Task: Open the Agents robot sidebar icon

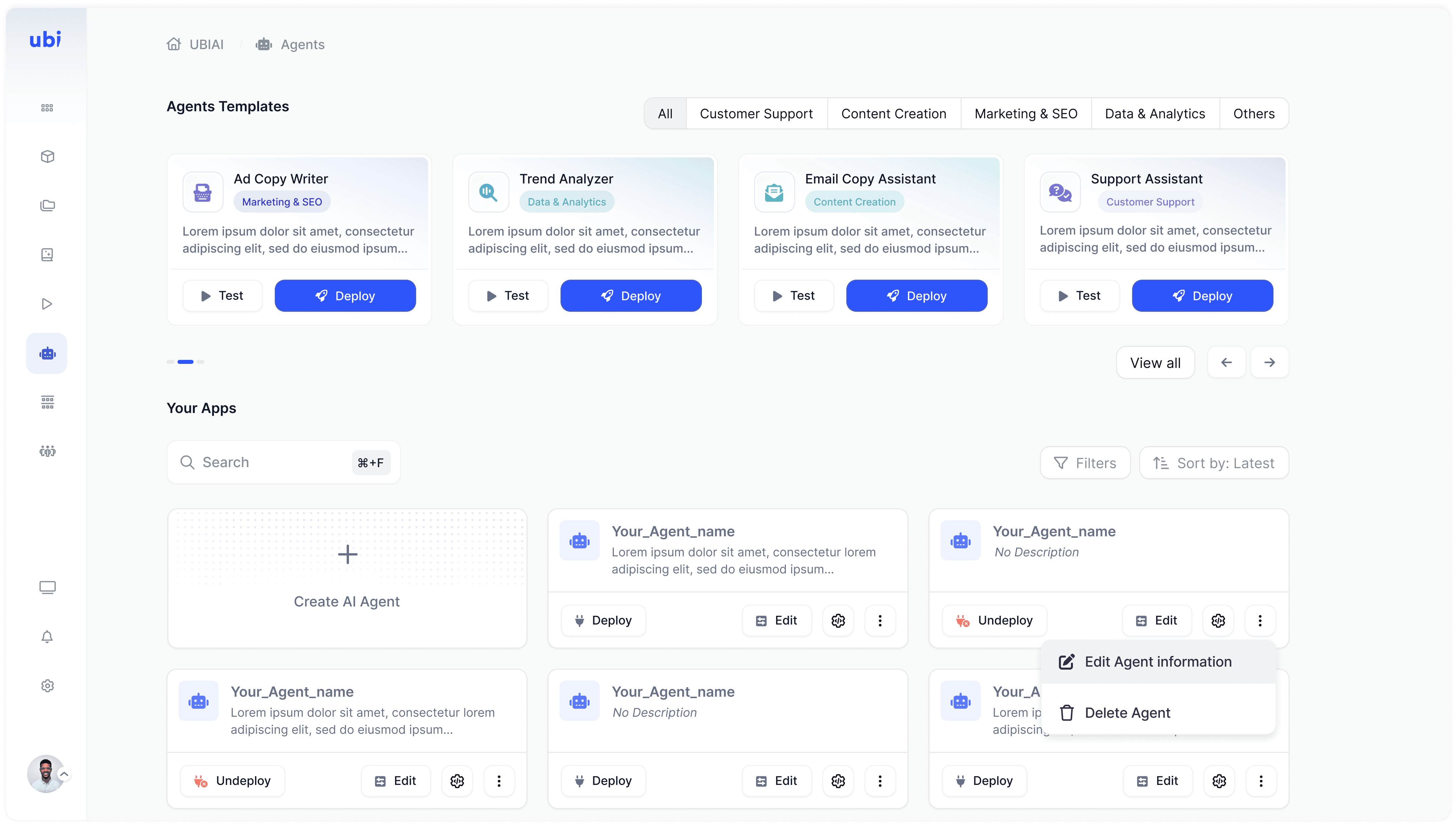Action: click(x=47, y=354)
